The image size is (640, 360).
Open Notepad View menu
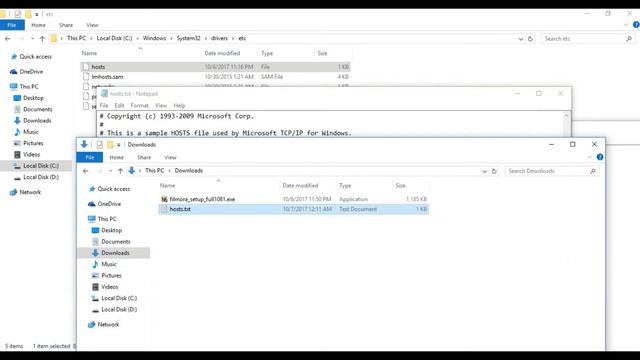click(x=161, y=105)
